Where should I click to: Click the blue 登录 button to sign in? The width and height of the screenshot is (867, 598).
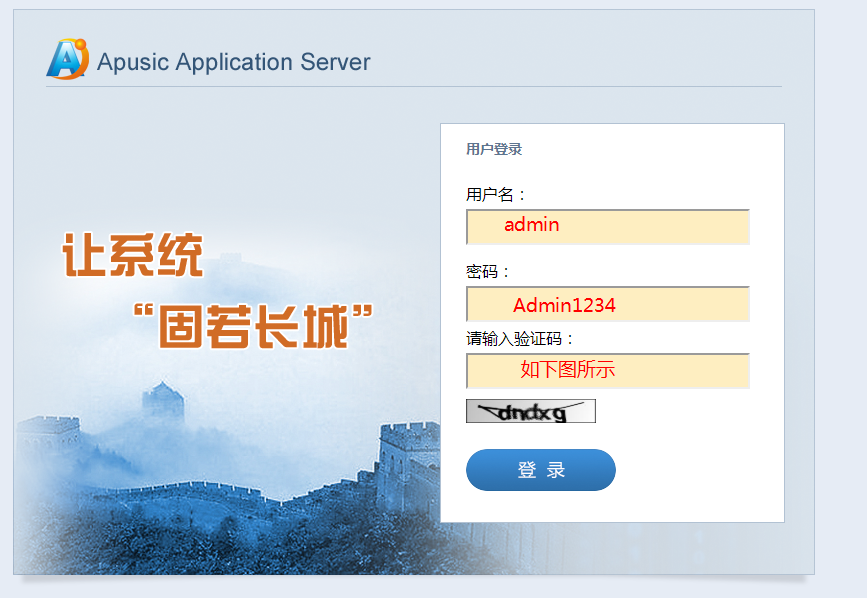(x=540, y=469)
